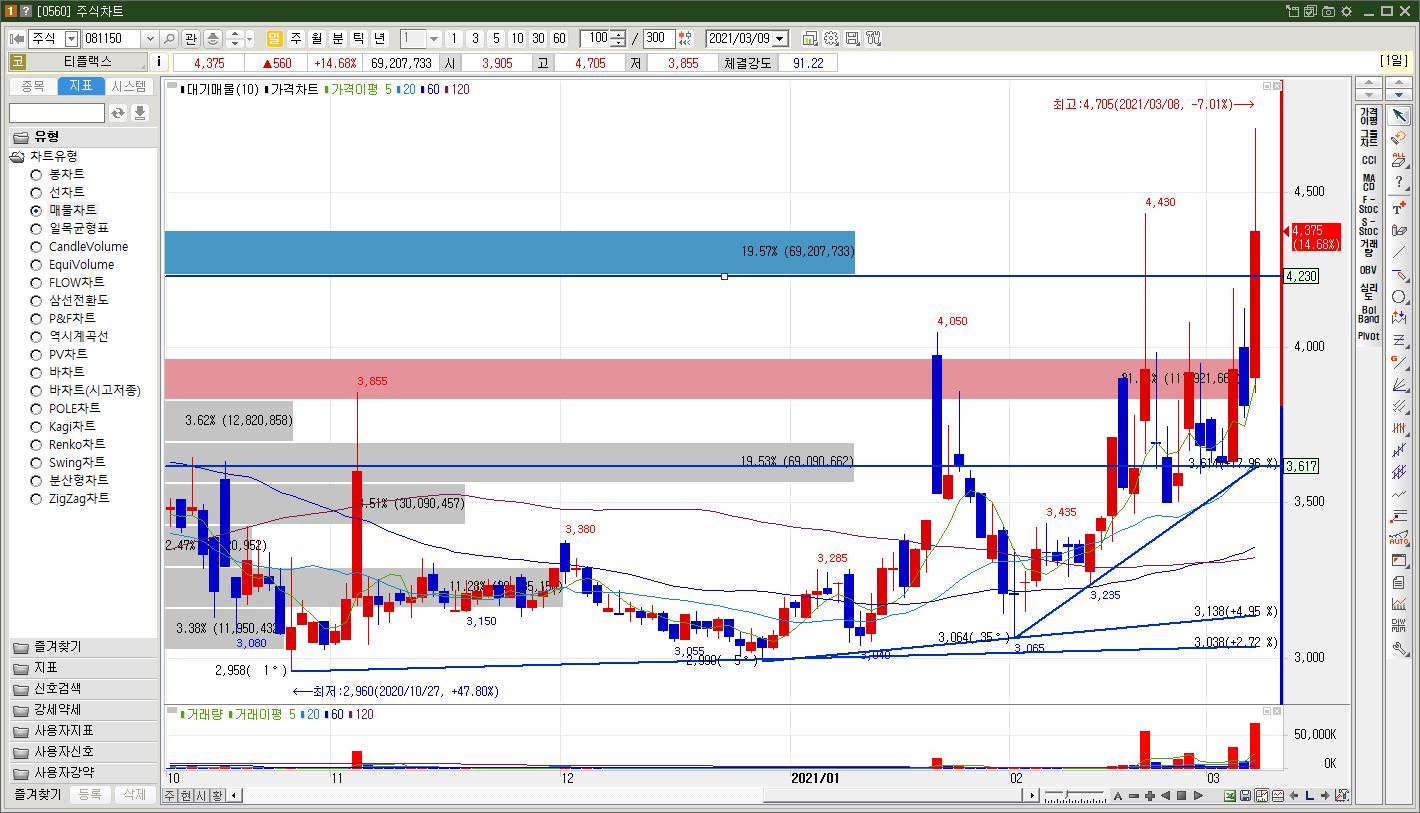Open the wrench settings tool in the sidebar
Viewport: 1420px width, 813px height.
coord(1399,648)
